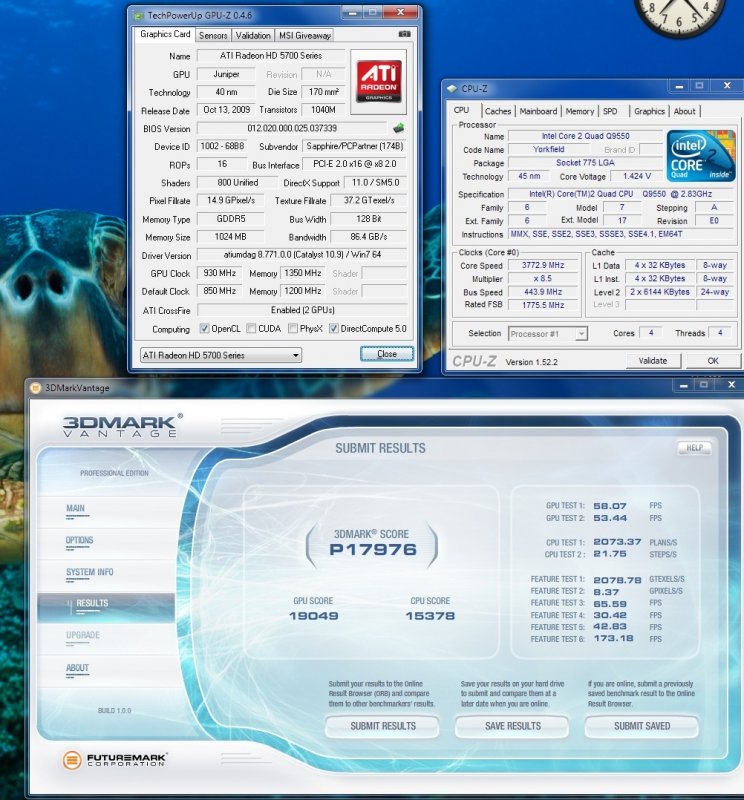Image resolution: width=744 pixels, height=800 pixels.
Task: Open the MSI Giveaway tab
Action: [305, 35]
